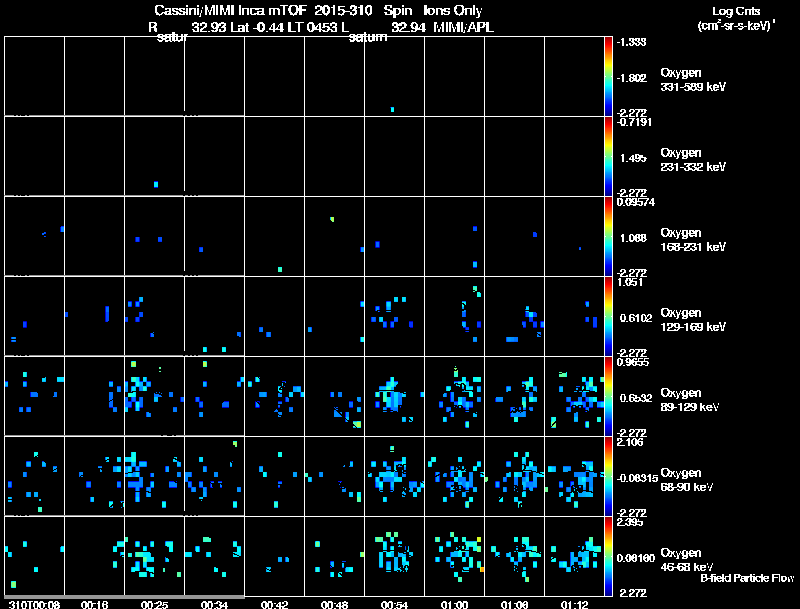Click the '310T00:08' time axis label
The height and width of the screenshot is (609, 800).
[x=35, y=604]
